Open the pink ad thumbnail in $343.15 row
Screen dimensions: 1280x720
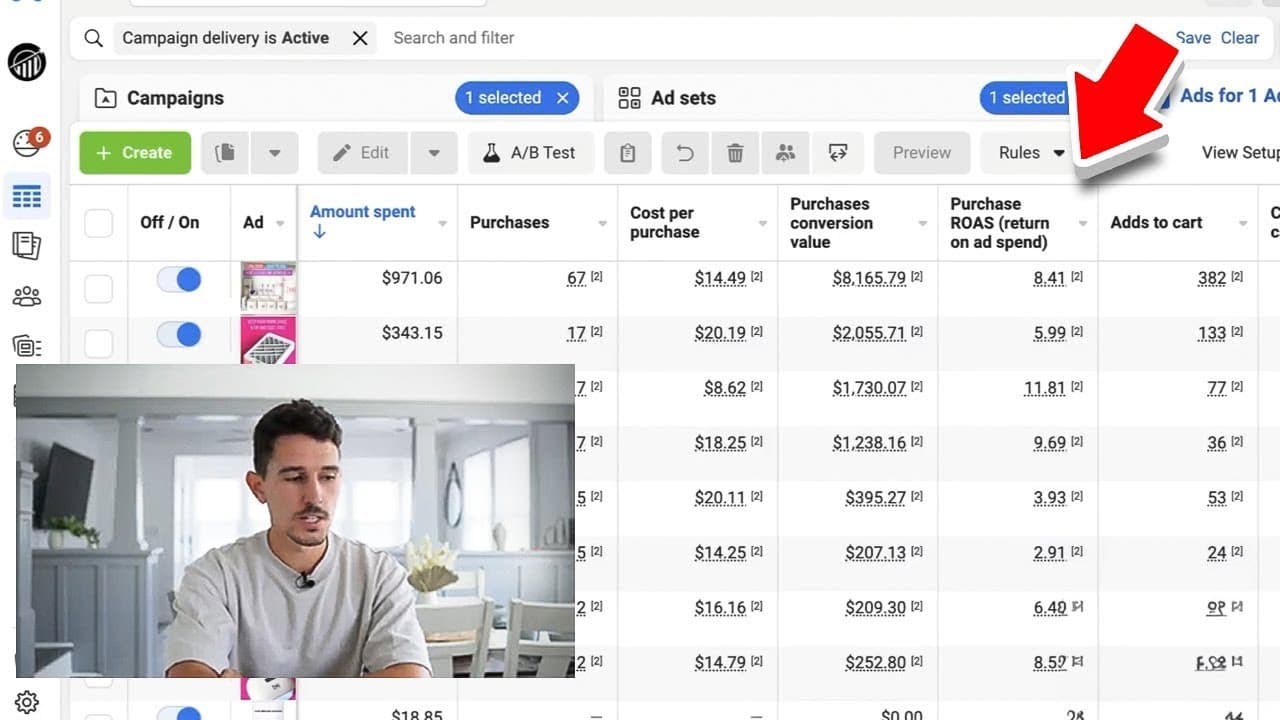point(268,340)
